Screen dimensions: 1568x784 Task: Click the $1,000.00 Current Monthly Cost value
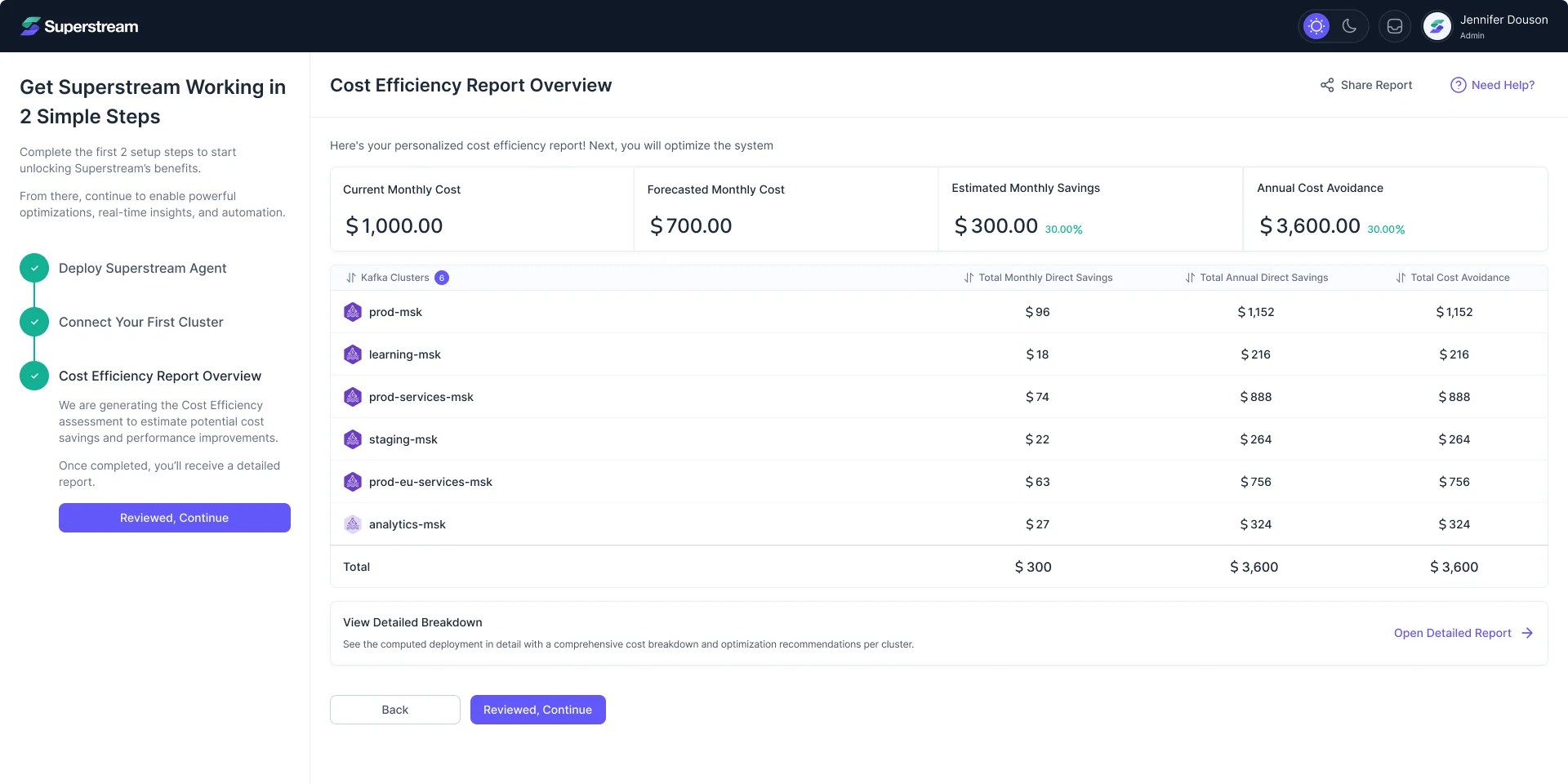tap(394, 226)
